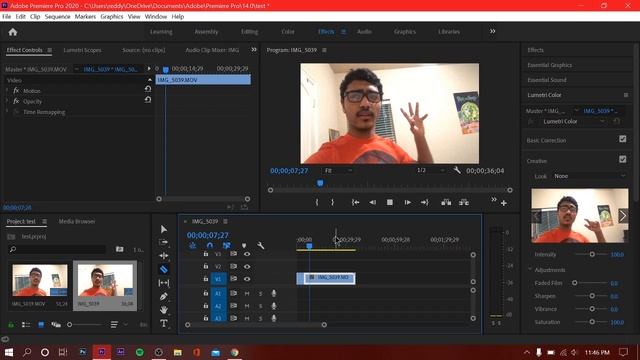Show hidden source panel tabs chevron
640x360 pixels.
[254, 49]
